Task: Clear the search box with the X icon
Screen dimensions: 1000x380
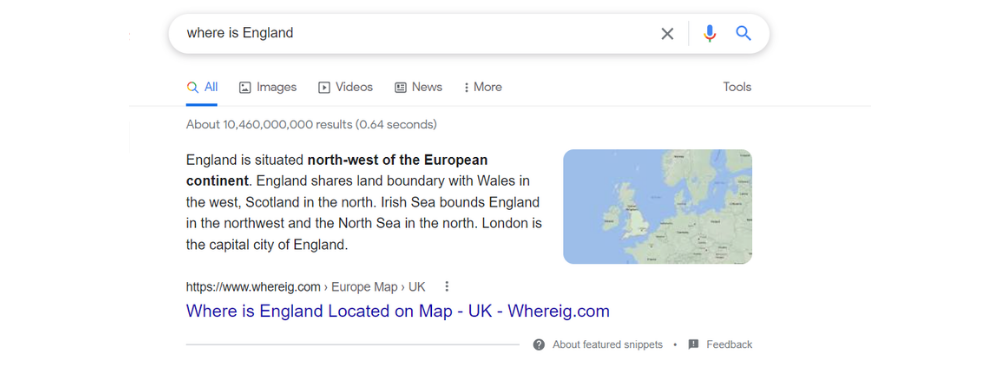Action: coord(667,34)
